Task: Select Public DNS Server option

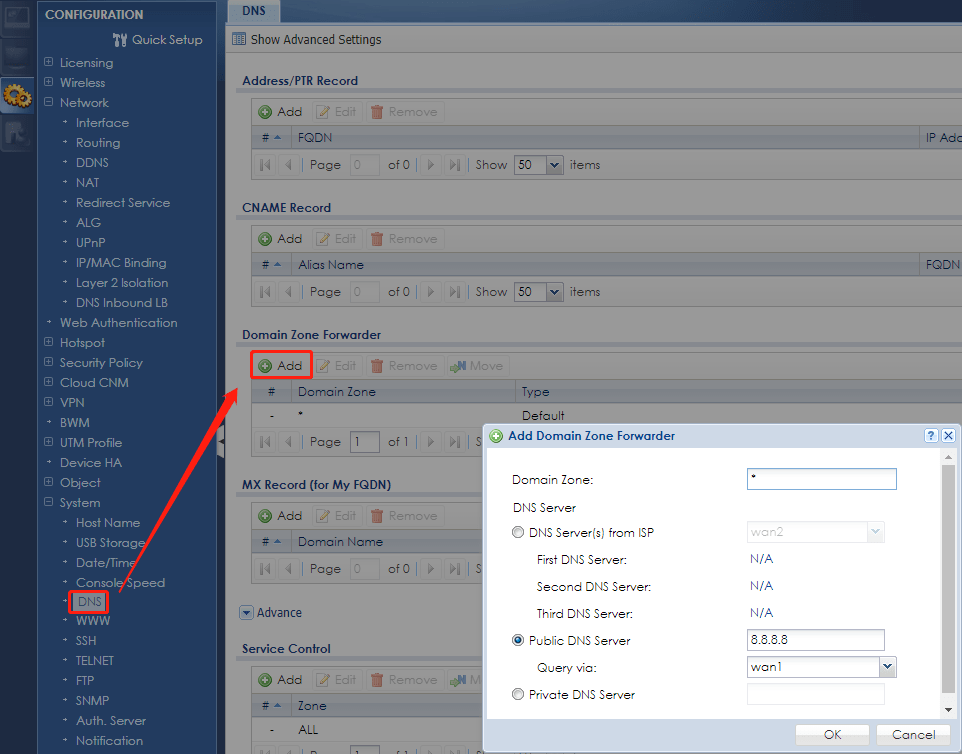Action: [x=518, y=640]
